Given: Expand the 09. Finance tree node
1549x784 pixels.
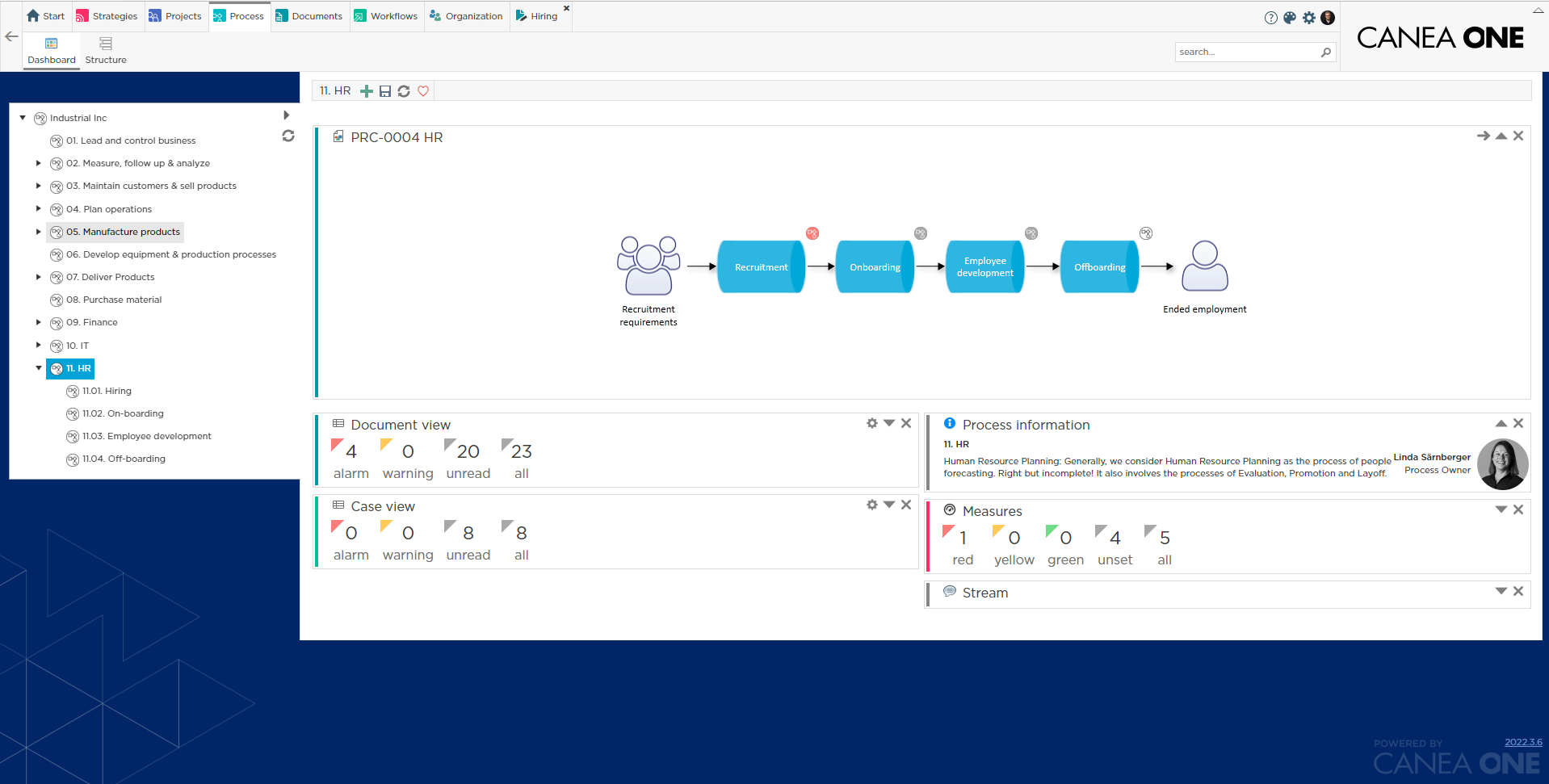Looking at the screenshot, I should coord(39,322).
